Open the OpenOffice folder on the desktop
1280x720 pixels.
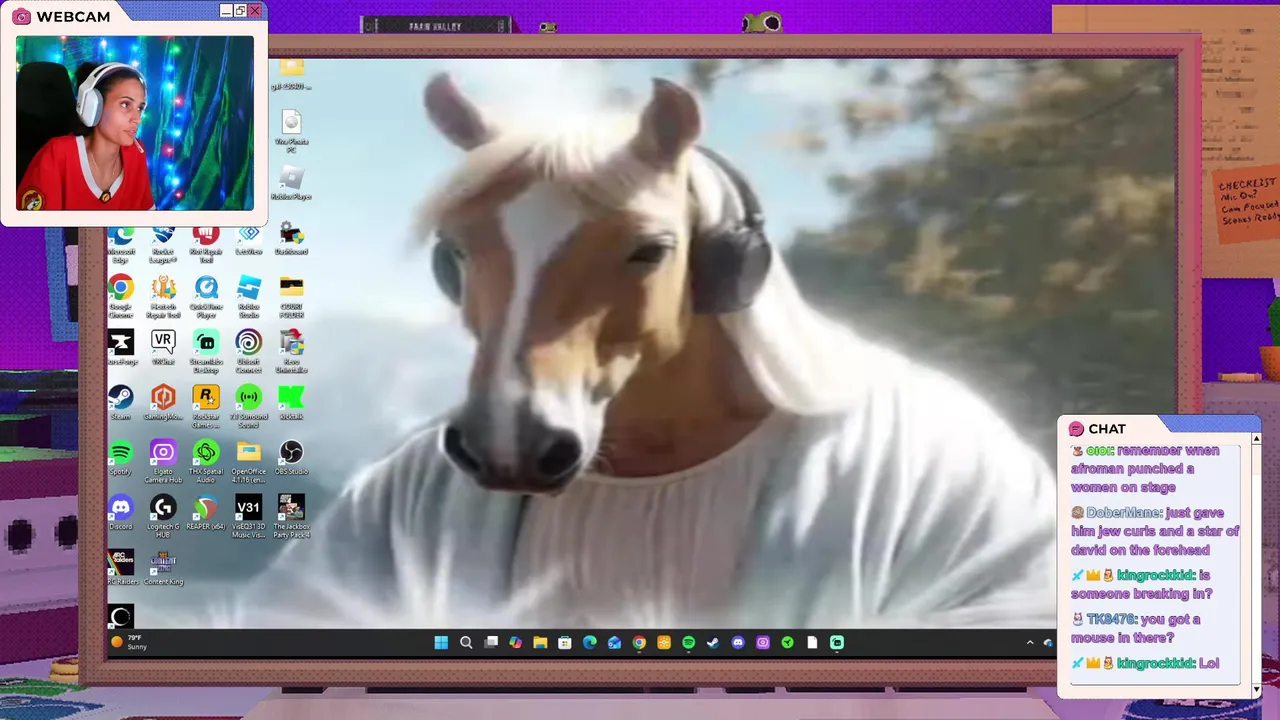(x=249, y=461)
